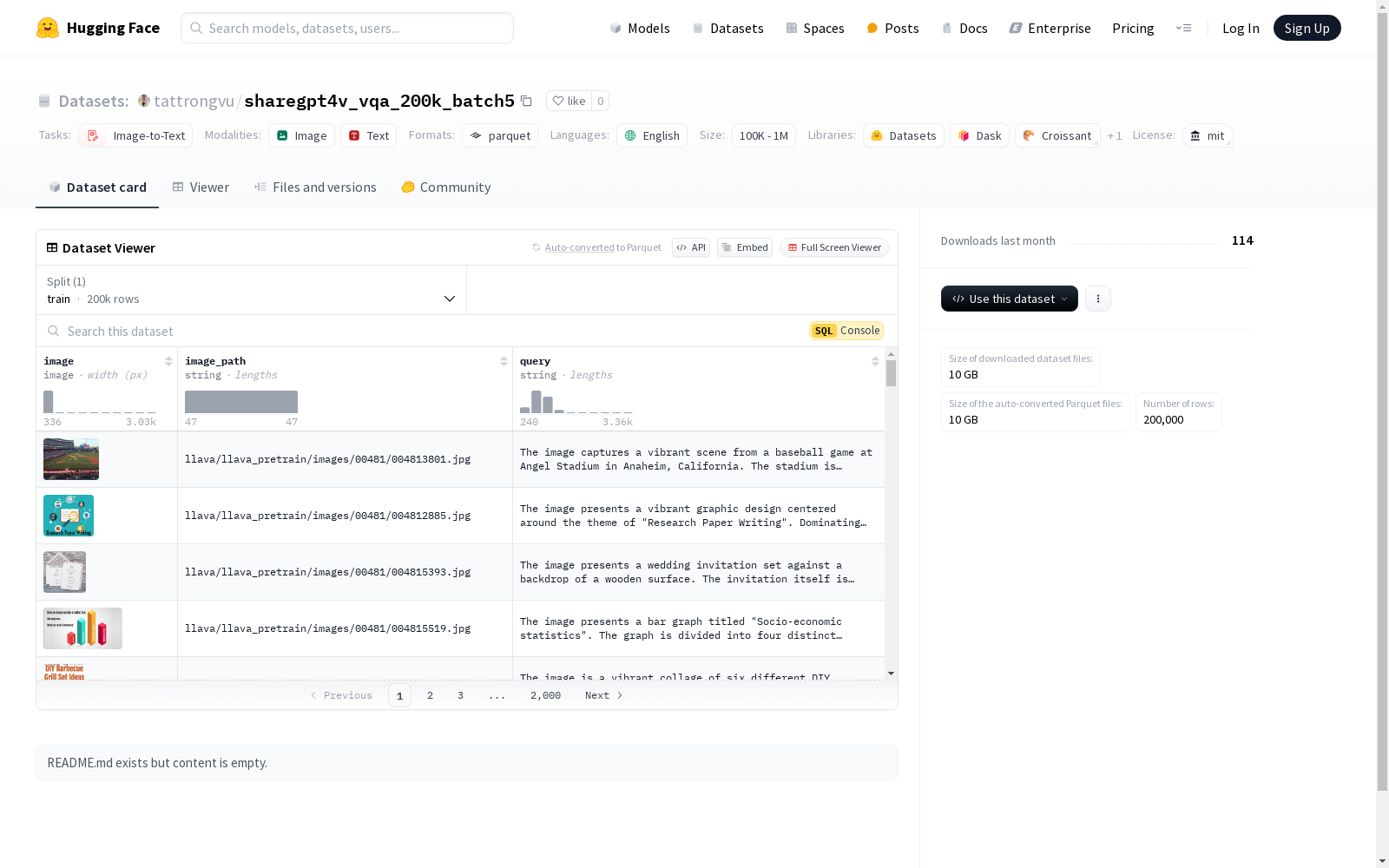
Task: Go to Models in the top navigation
Action: click(x=640, y=28)
